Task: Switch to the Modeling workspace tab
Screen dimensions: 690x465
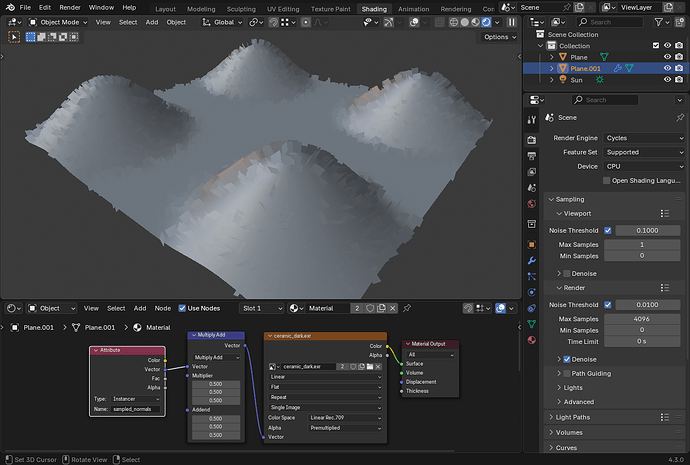Action: [201, 9]
